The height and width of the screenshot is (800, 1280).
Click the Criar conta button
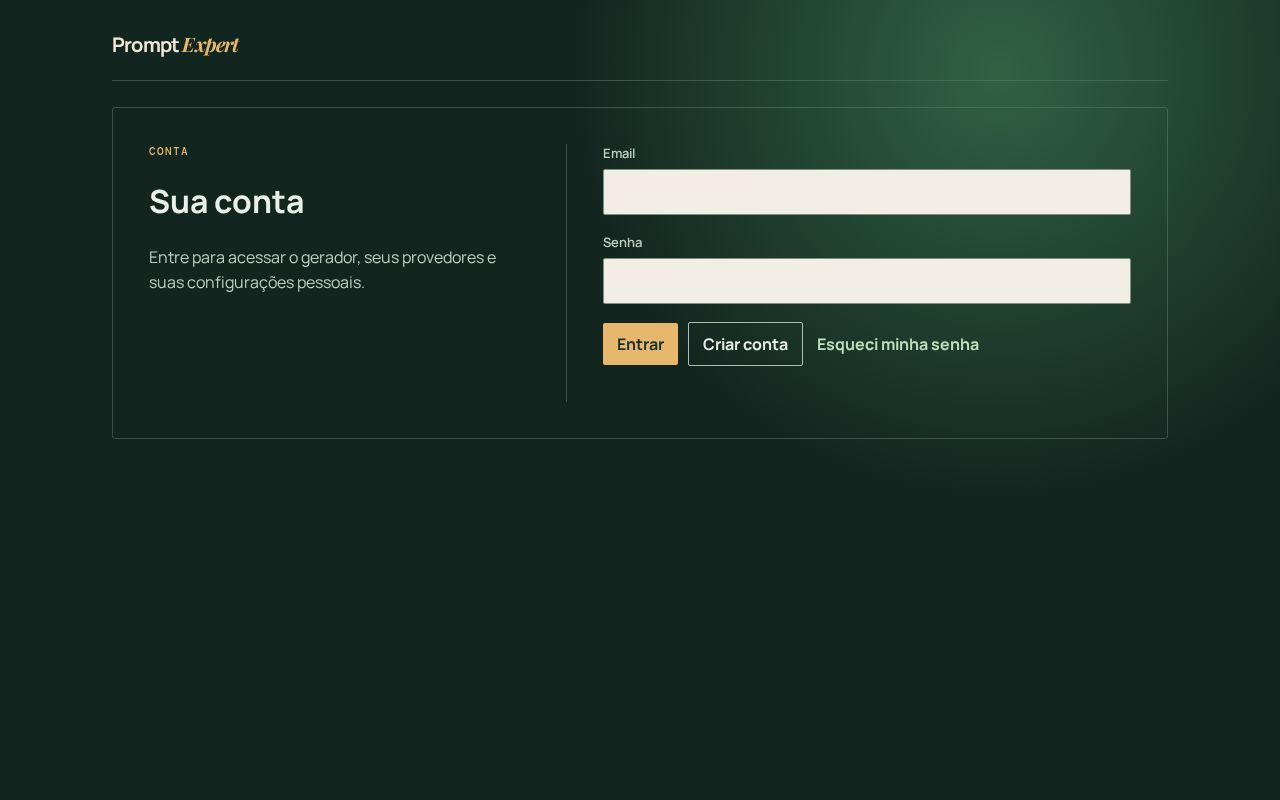[x=745, y=344]
